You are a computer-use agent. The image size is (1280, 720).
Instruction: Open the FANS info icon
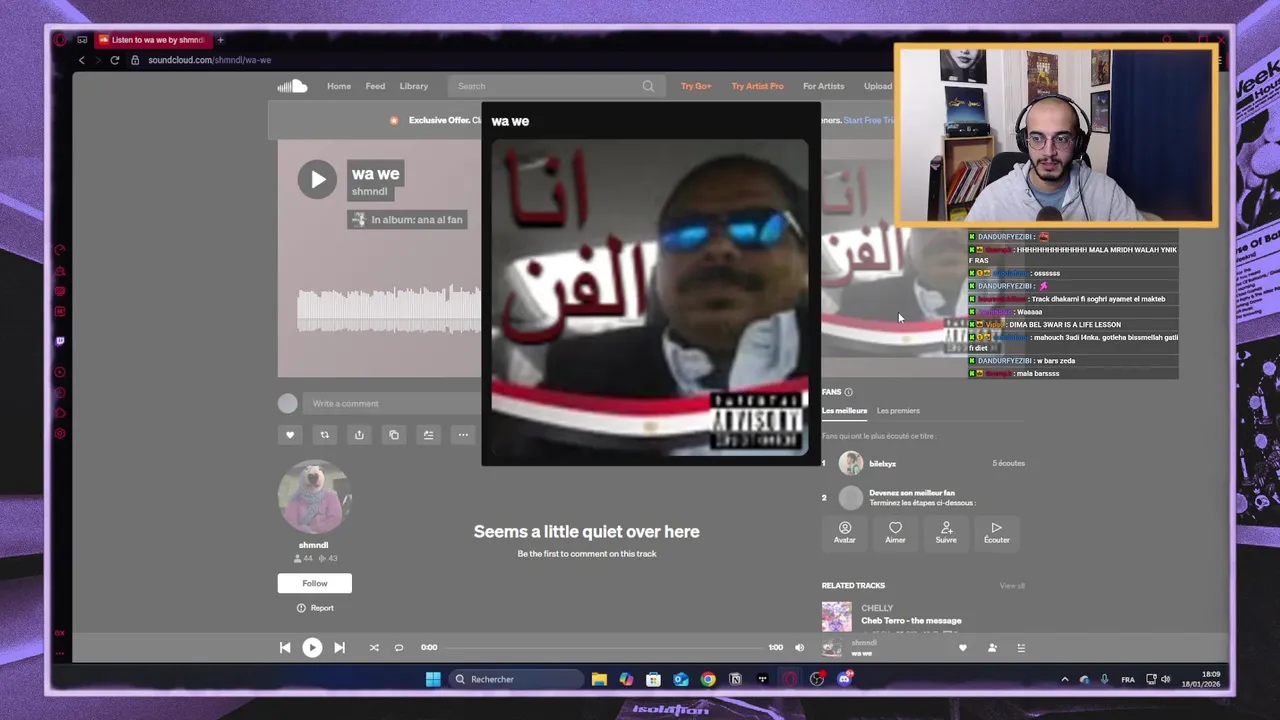click(848, 392)
